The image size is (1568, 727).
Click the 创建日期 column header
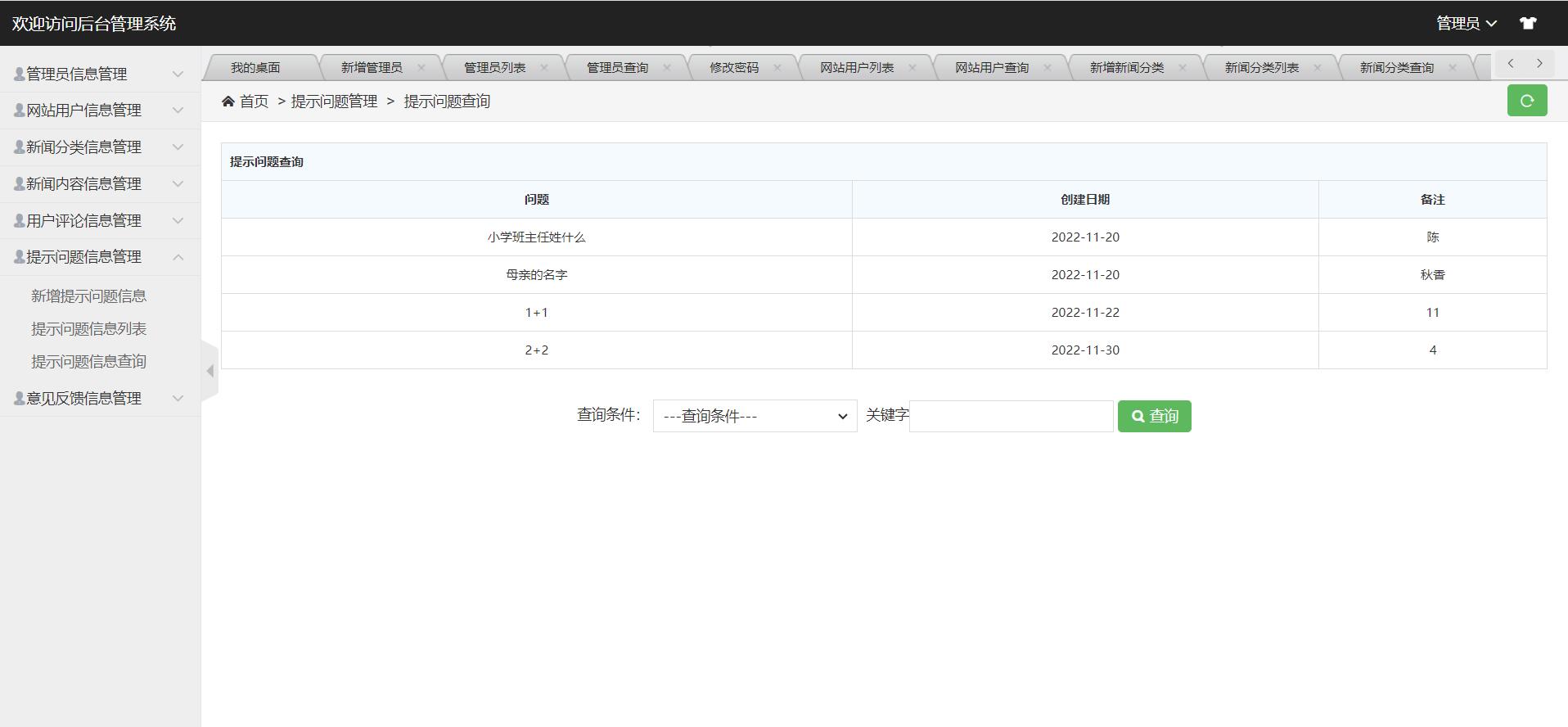(x=1085, y=199)
